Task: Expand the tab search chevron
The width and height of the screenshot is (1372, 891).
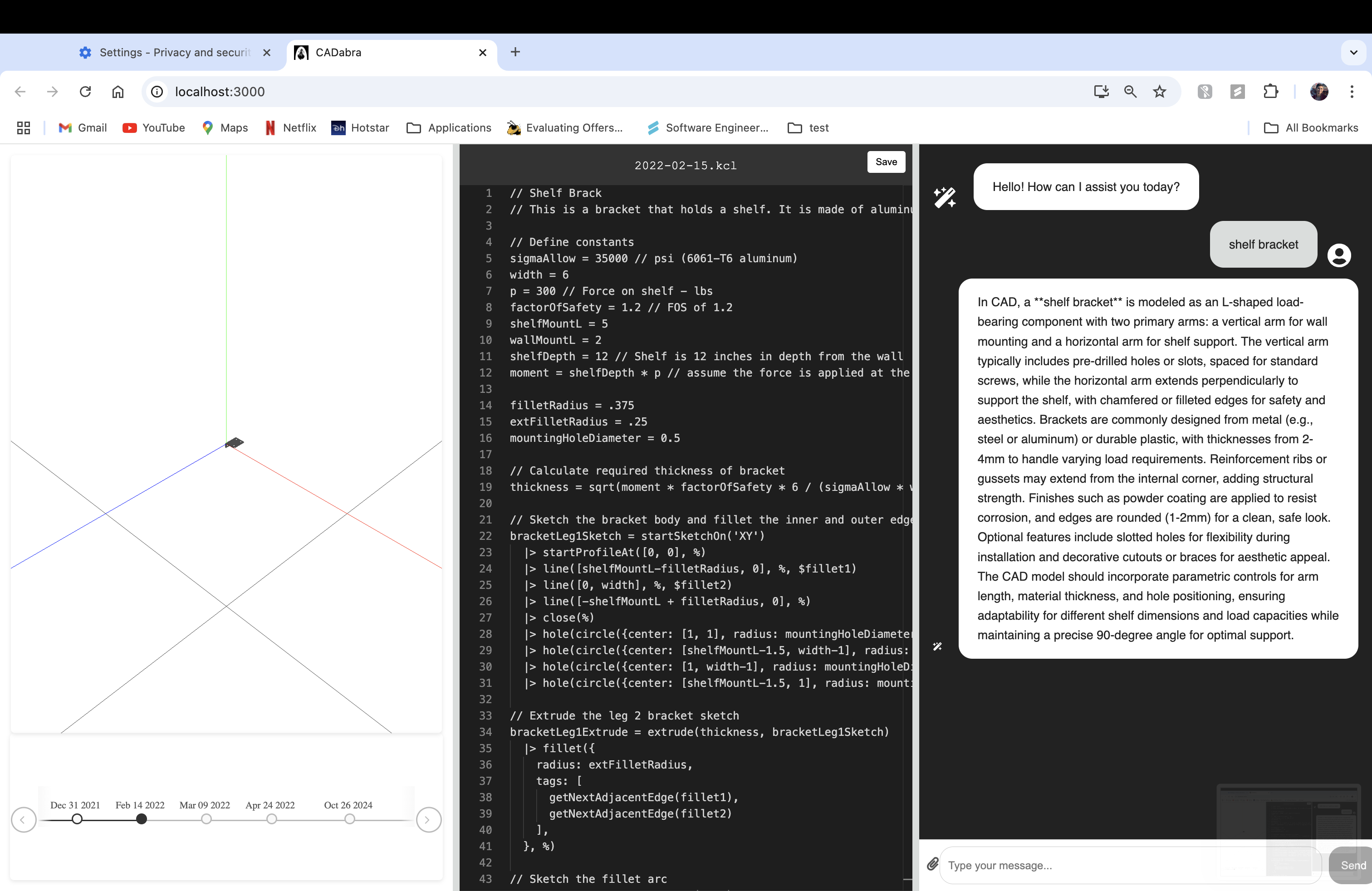Action: click(1353, 53)
